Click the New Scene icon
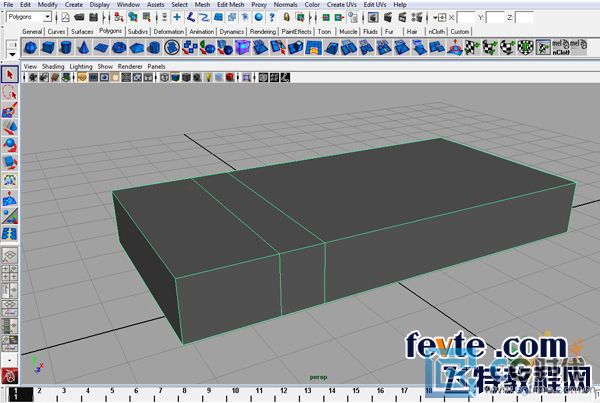 [x=65, y=17]
